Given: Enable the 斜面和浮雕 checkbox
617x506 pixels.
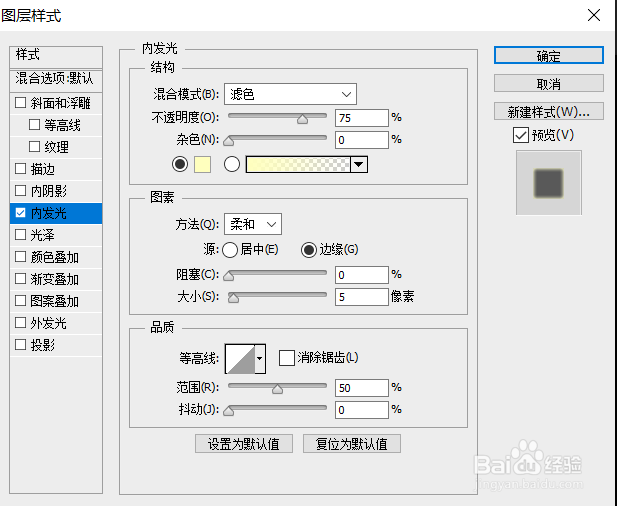Looking at the screenshot, I should coord(20,103).
